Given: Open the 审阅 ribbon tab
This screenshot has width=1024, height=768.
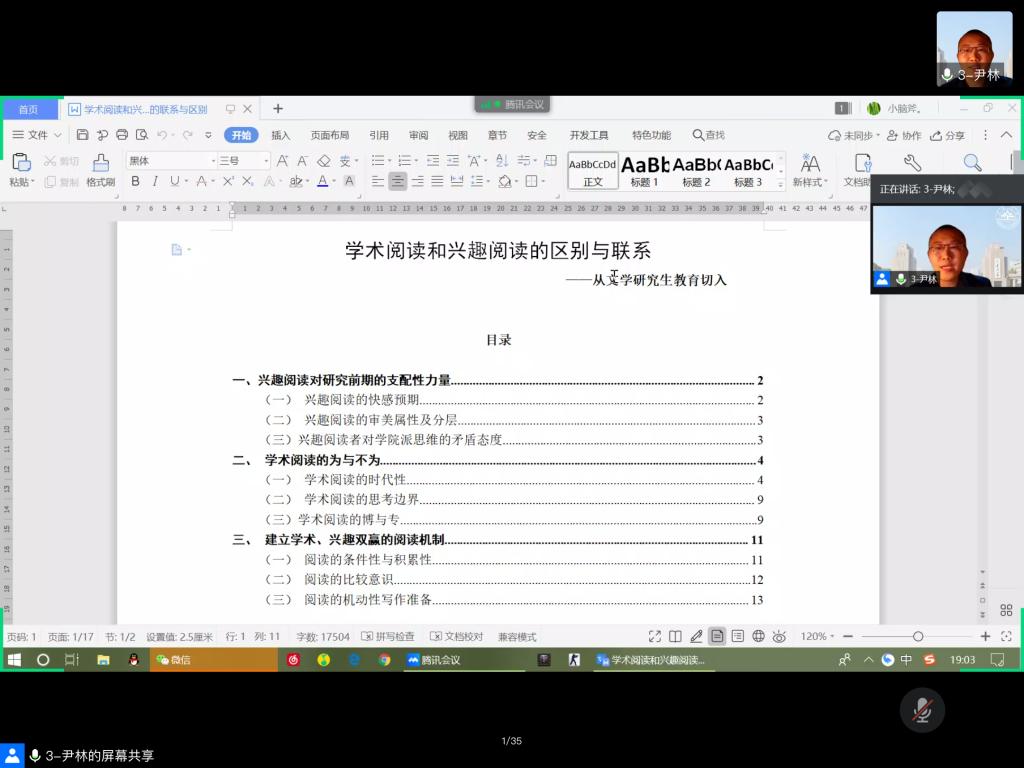Looking at the screenshot, I should pos(419,135).
